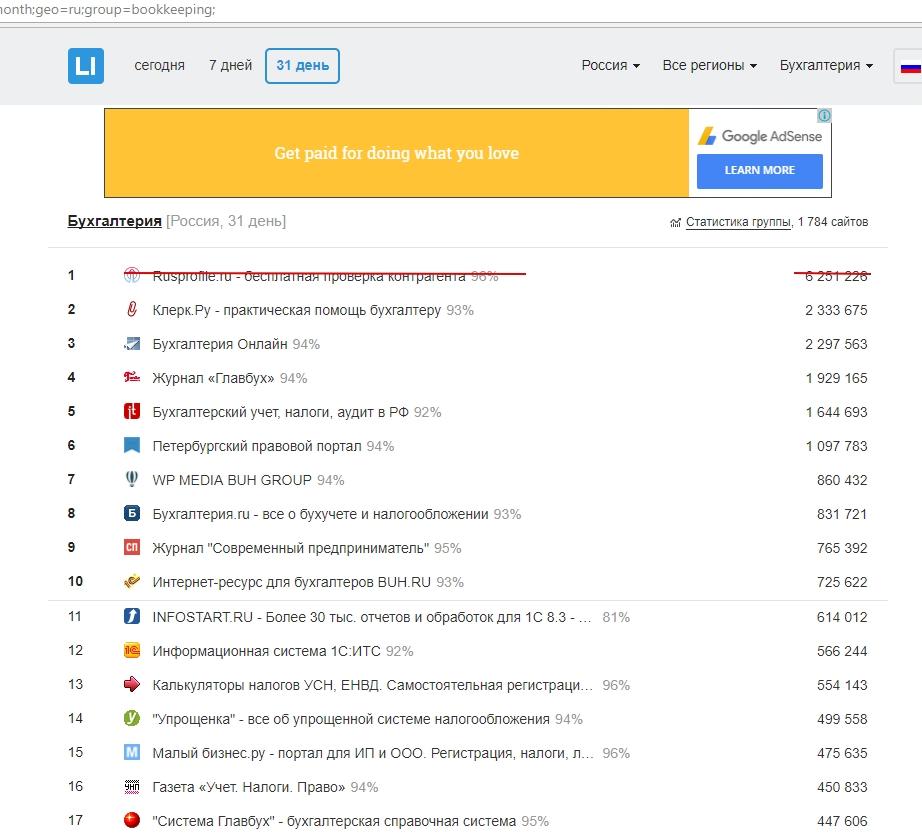Click the Клерк.Ру paperclip favicon

click(132, 309)
